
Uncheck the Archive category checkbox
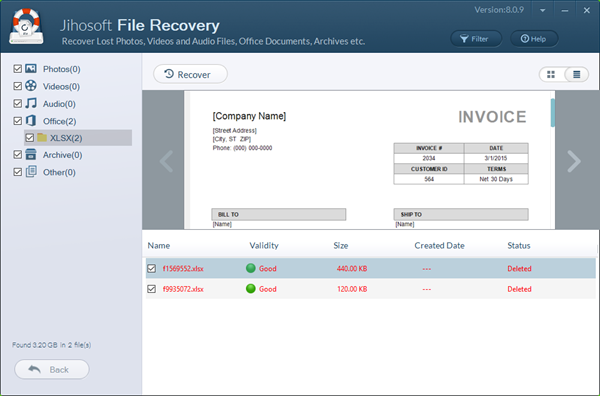(x=18, y=155)
